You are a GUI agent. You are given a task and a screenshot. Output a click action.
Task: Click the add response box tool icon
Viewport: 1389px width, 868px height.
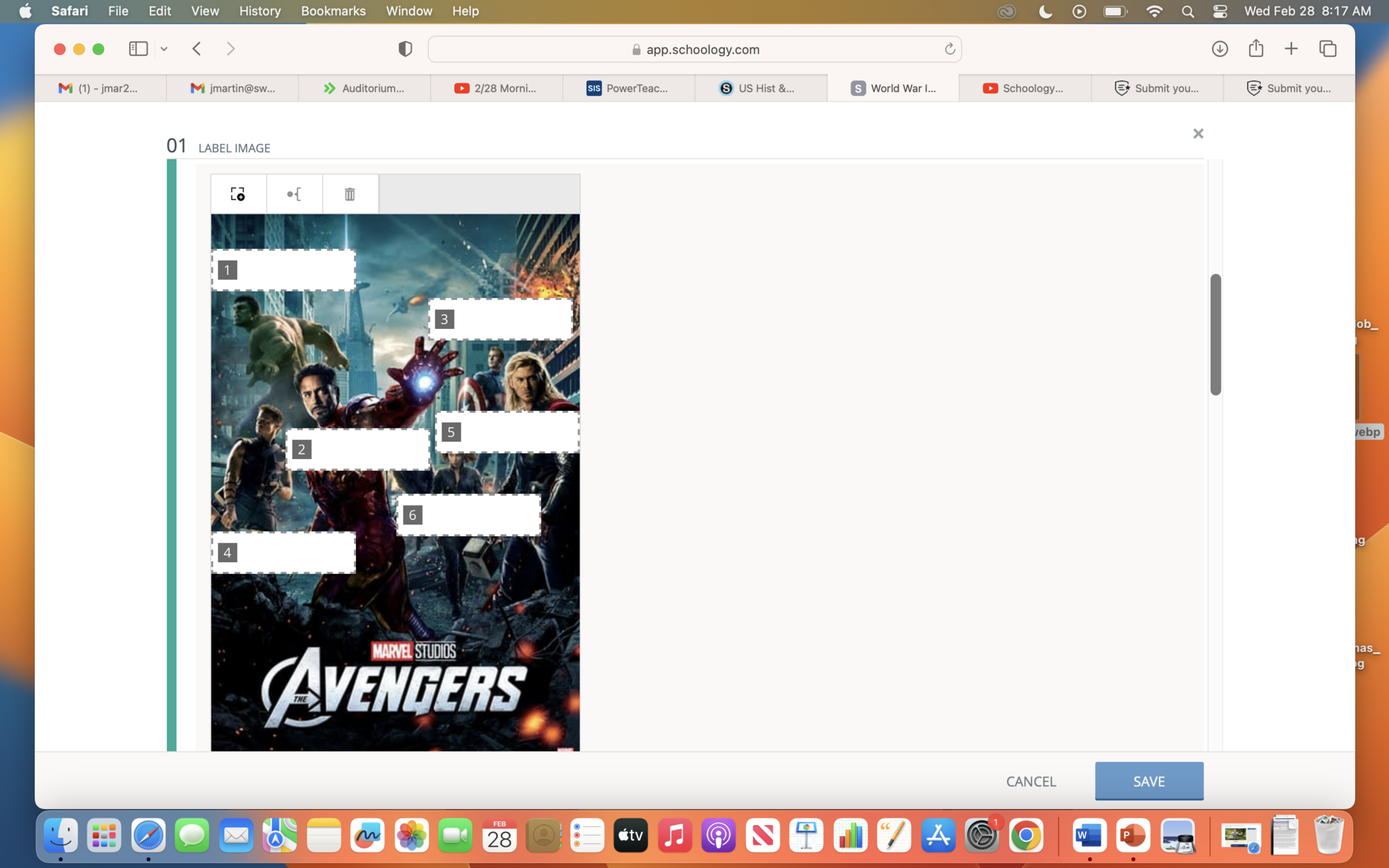pyautogui.click(x=237, y=194)
